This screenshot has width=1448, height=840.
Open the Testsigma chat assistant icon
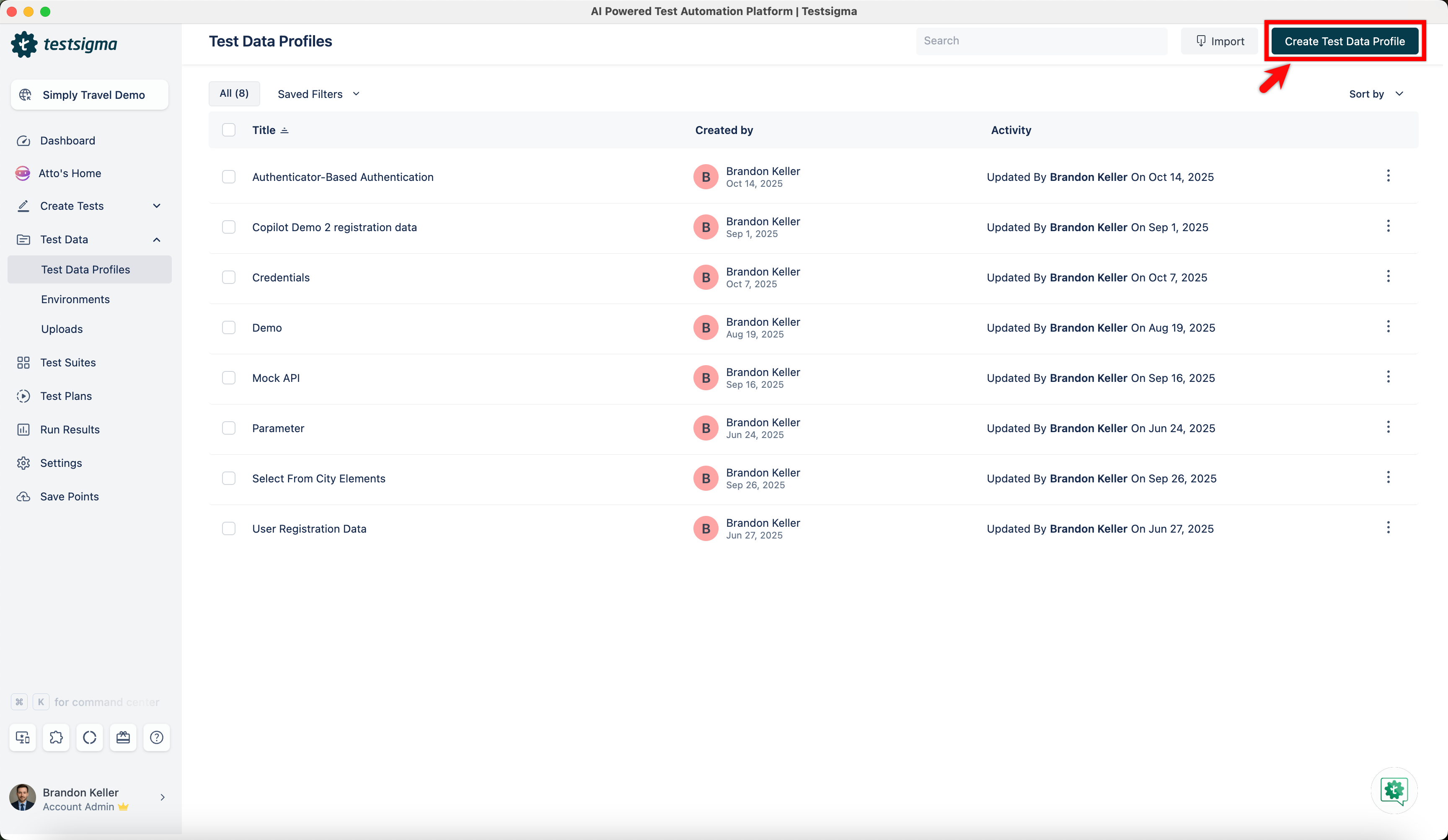tap(1394, 791)
